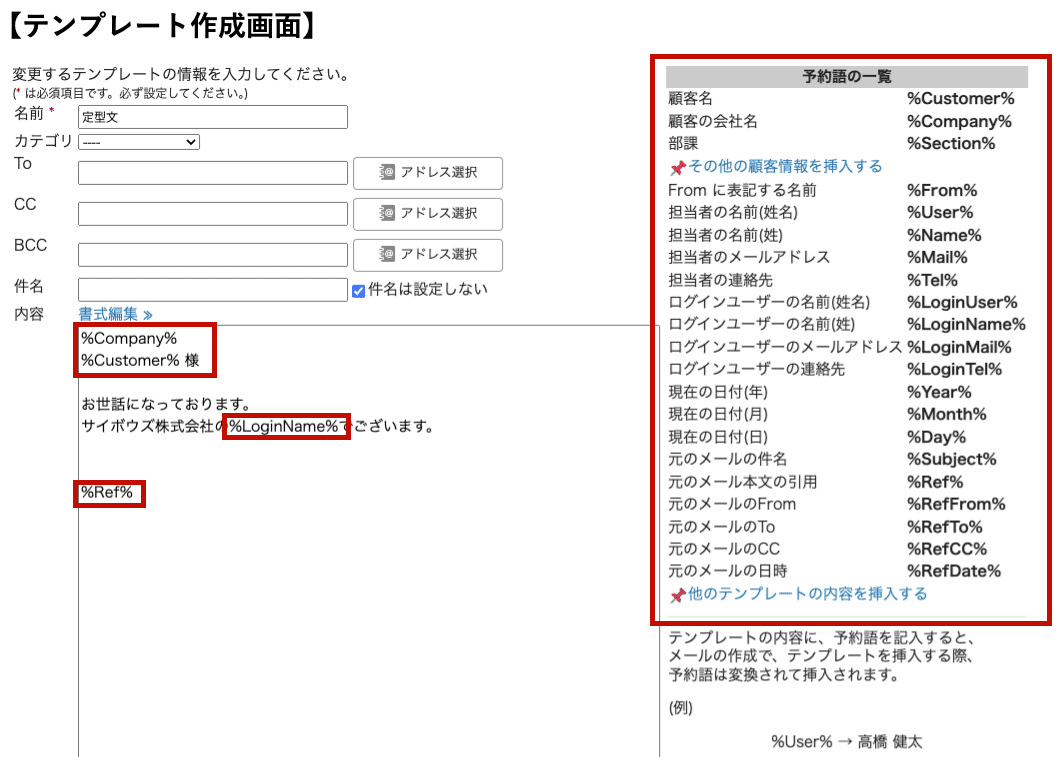Click the アドレス選択 button for BCC

(428, 255)
